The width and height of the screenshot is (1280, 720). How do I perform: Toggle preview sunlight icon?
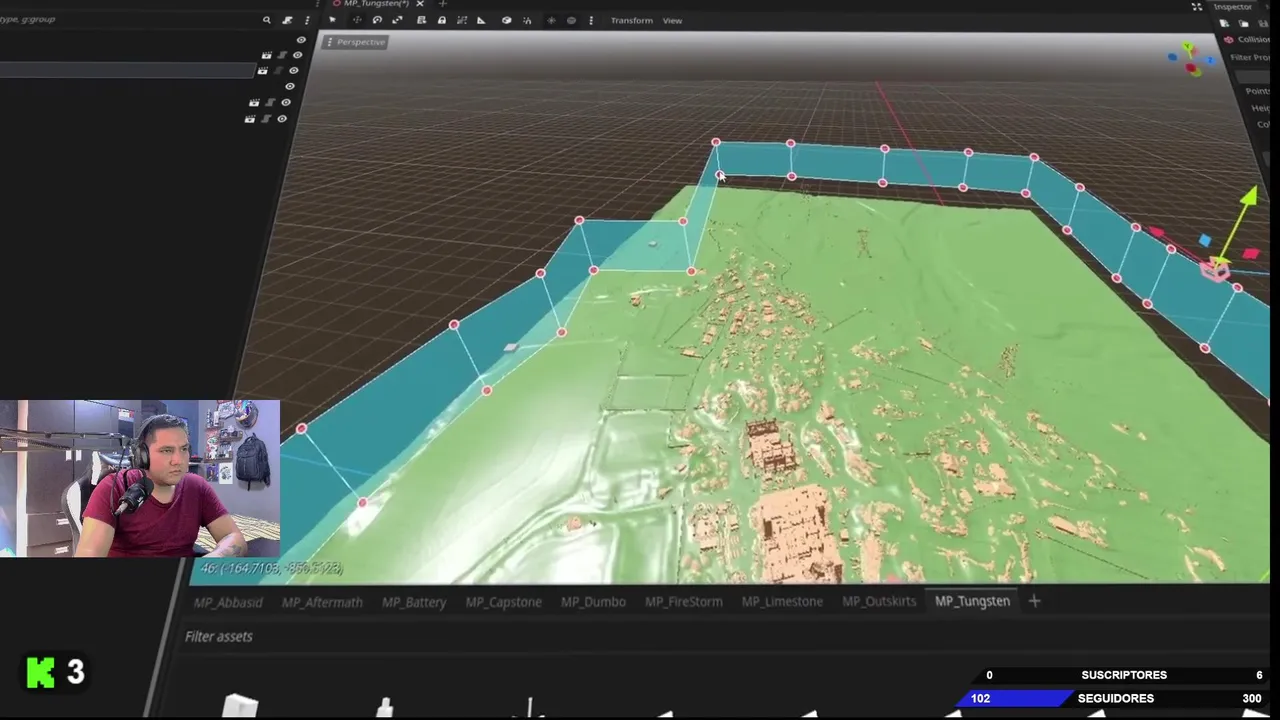pos(551,20)
